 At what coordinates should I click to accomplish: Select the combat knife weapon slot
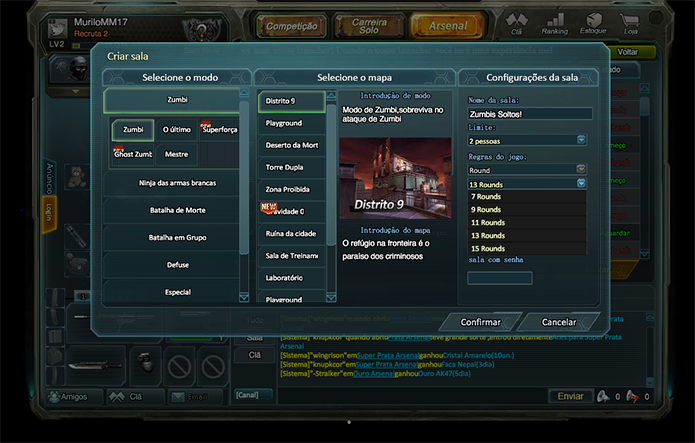(95, 366)
